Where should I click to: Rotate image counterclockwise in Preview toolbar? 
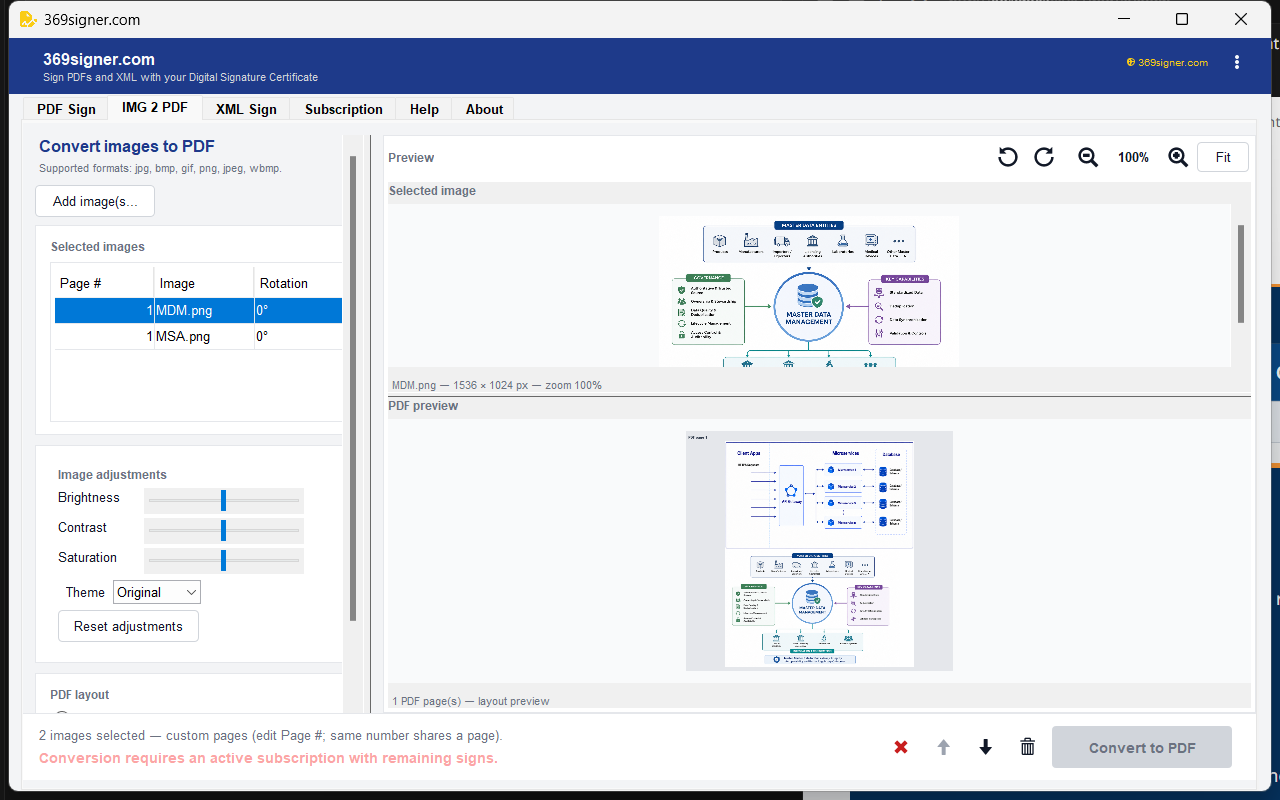[1008, 157]
